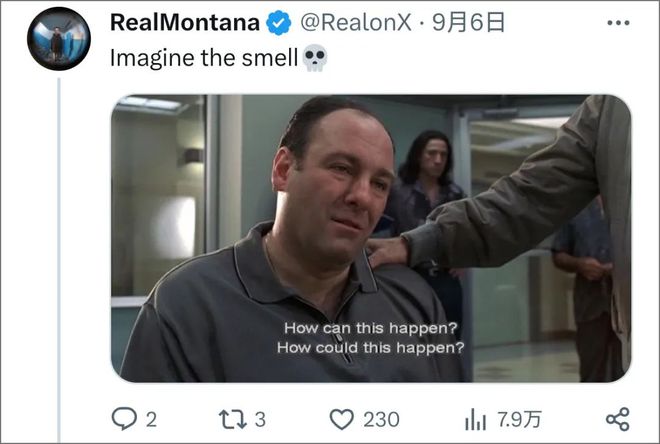Click the 7.9万 views count
The image size is (660, 444).
519,420
